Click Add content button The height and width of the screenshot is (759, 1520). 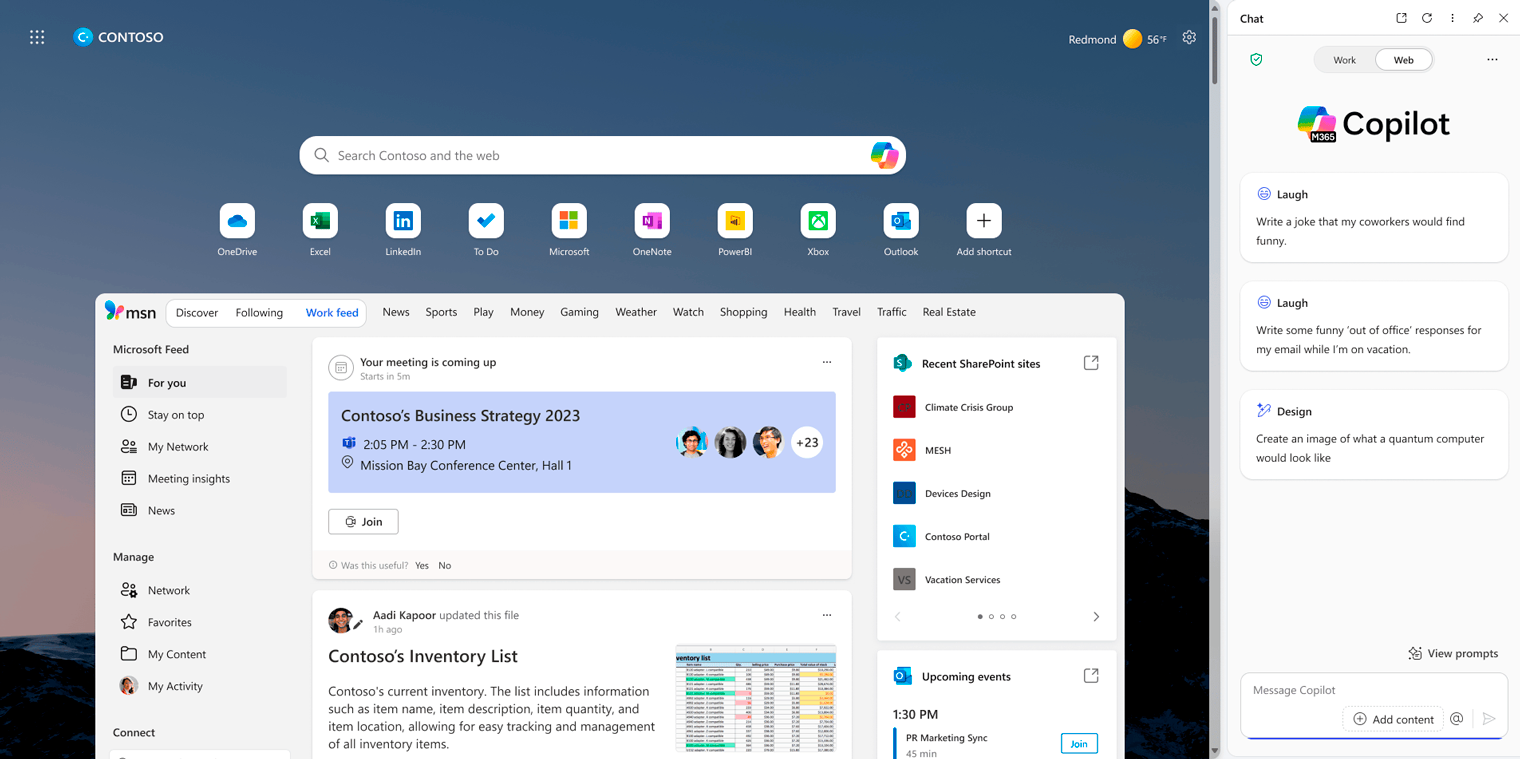pos(1393,719)
